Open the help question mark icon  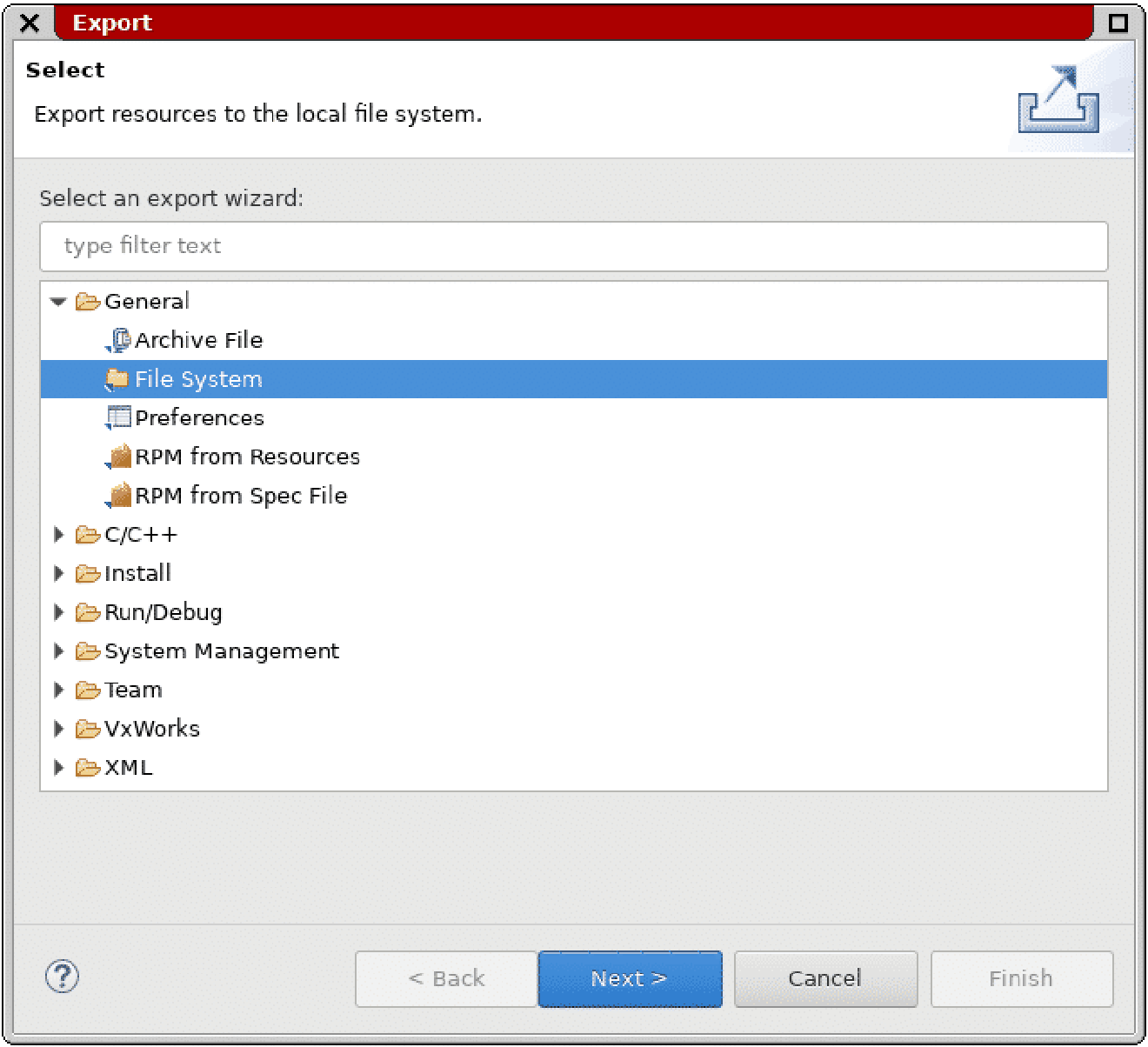pos(62,977)
